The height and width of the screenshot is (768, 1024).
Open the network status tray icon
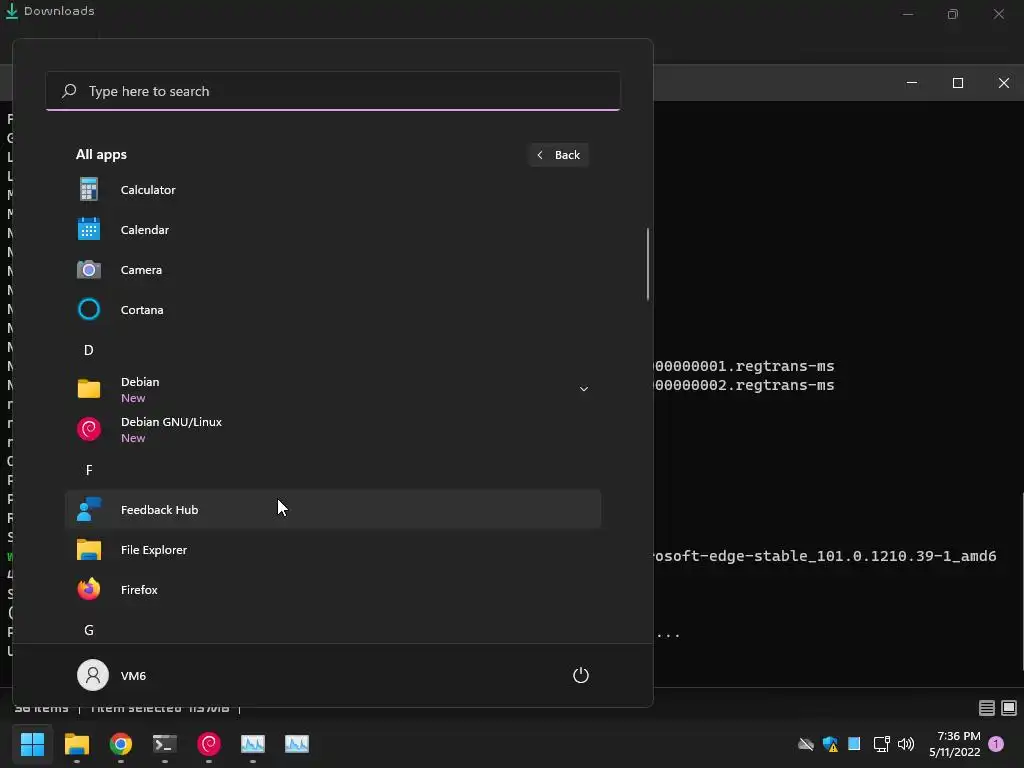(881, 743)
